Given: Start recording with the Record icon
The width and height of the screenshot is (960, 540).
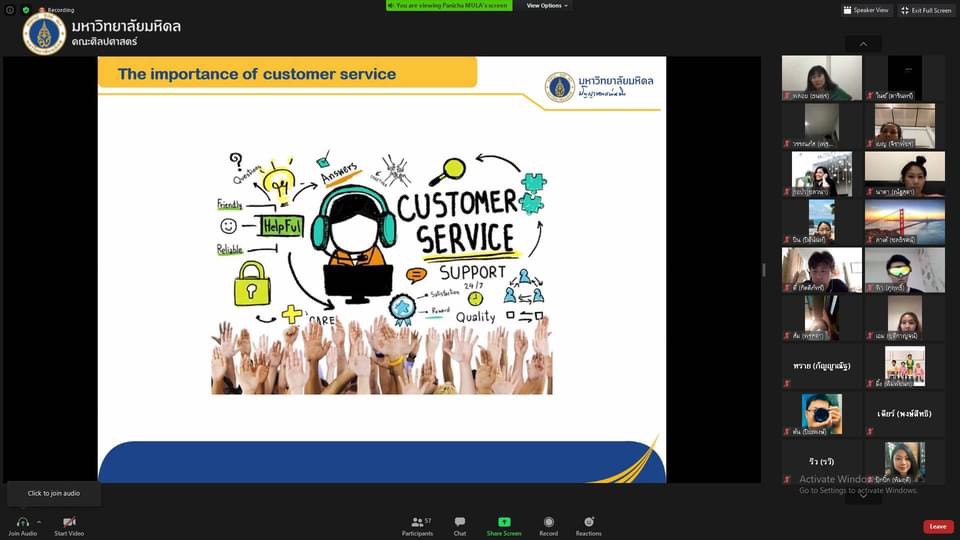Looking at the screenshot, I should pyautogui.click(x=548, y=521).
